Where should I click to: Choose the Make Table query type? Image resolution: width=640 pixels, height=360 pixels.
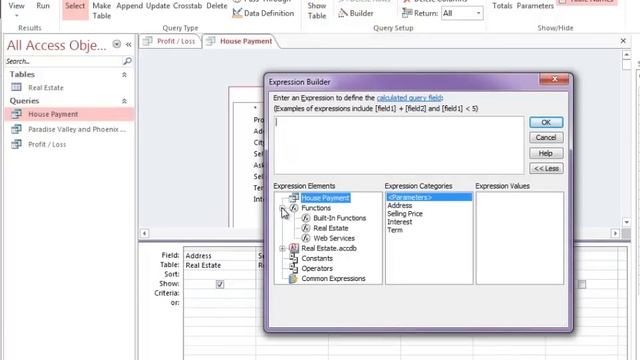pos(102,11)
